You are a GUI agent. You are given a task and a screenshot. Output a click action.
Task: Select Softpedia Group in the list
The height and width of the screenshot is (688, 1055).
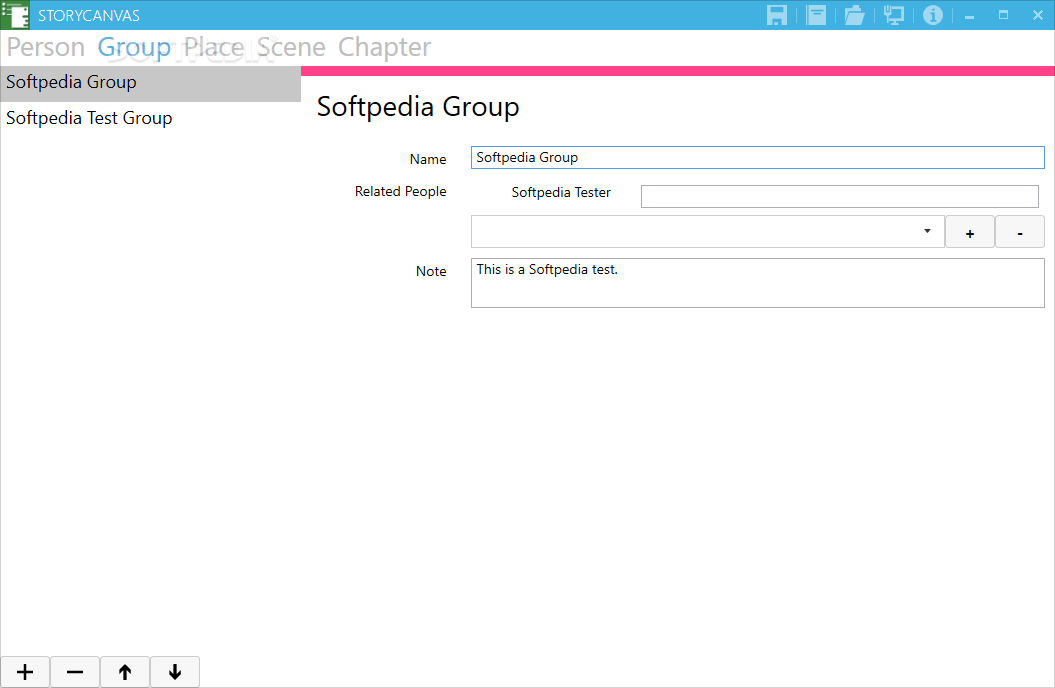(151, 83)
